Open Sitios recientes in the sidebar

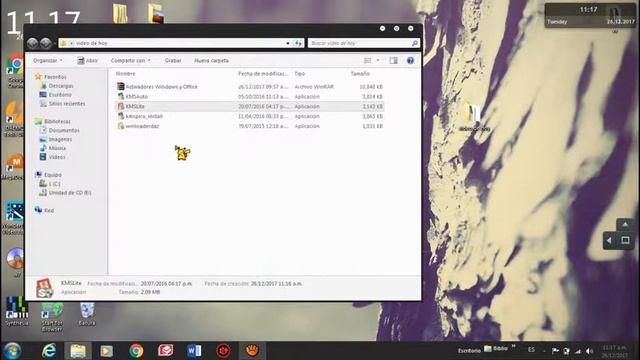(x=62, y=104)
